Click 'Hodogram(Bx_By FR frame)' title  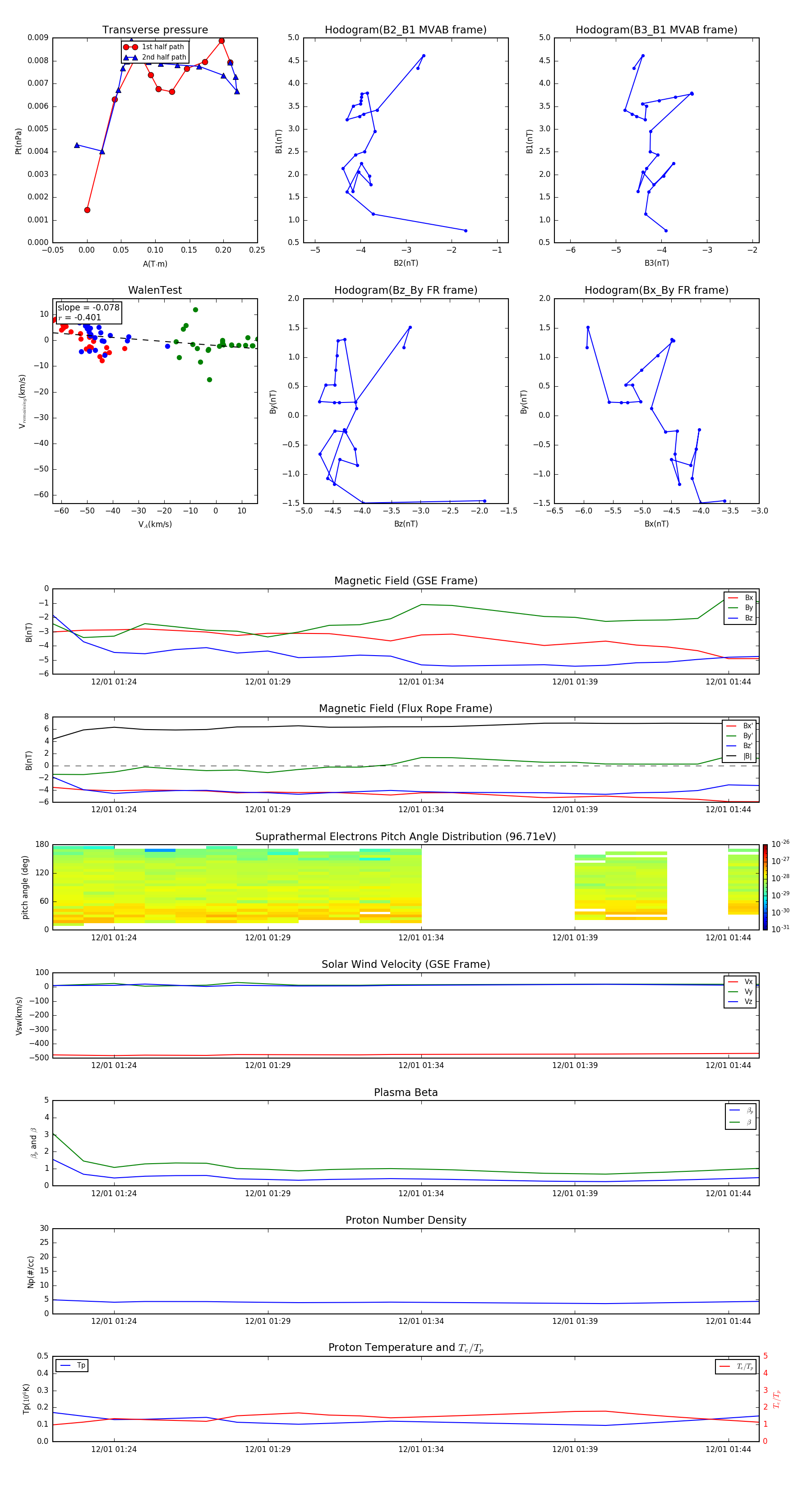click(656, 290)
